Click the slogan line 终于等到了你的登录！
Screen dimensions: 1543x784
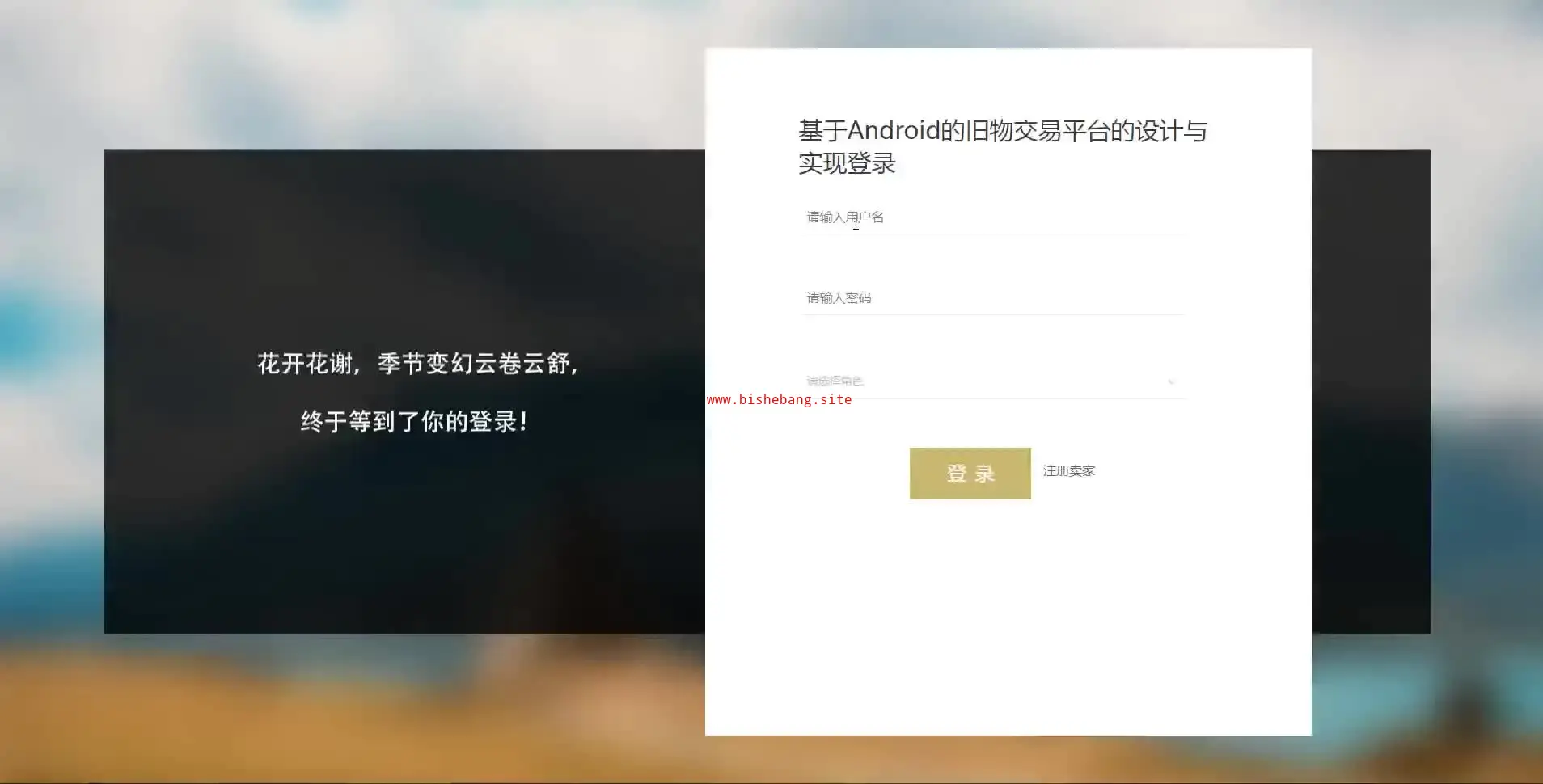[415, 421]
